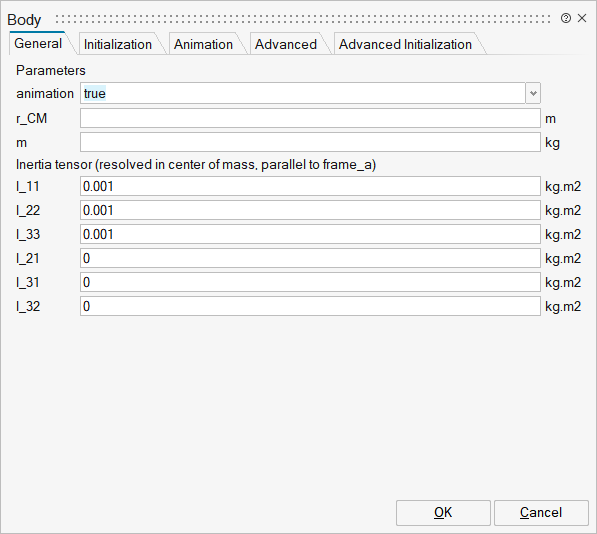Click the Cancel button
Image resolution: width=597 pixels, height=534 pixels.
[x=541, y=513]
